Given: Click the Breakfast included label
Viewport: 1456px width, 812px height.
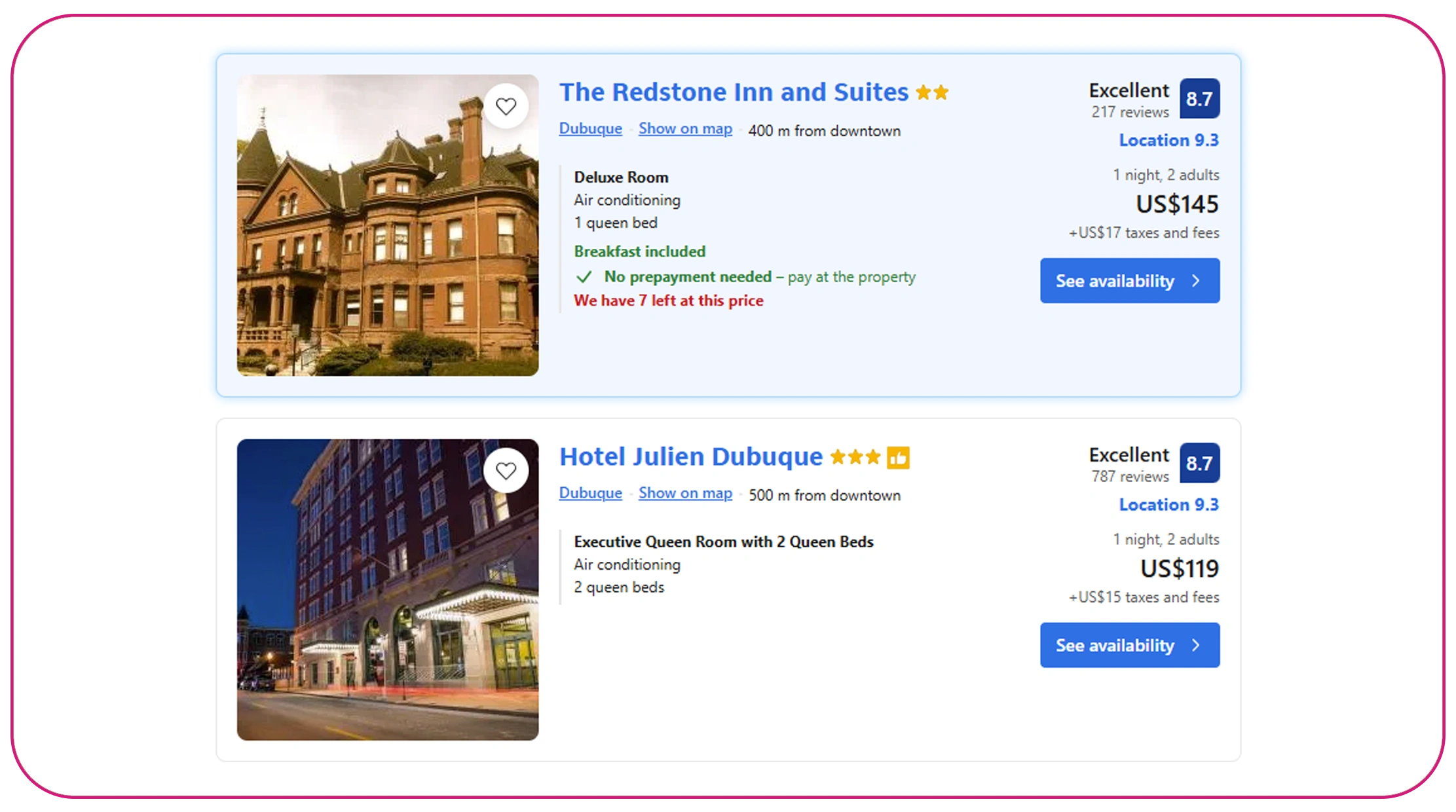Looking at the screenshot, I should [x=640, y=251].
